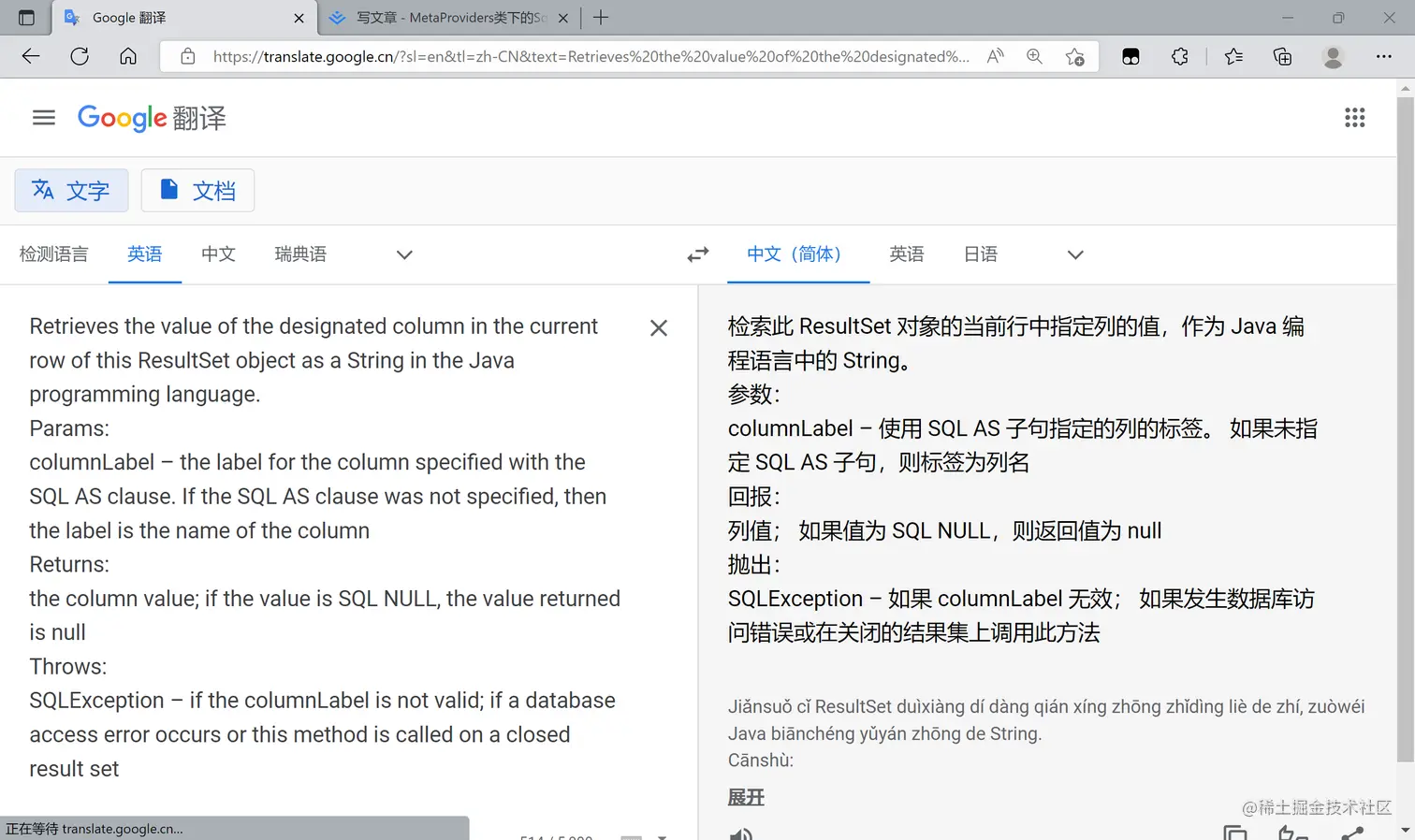Choose 英语 as target language
The height and width of the screenshot is (840, 1415).
[907, 254]
